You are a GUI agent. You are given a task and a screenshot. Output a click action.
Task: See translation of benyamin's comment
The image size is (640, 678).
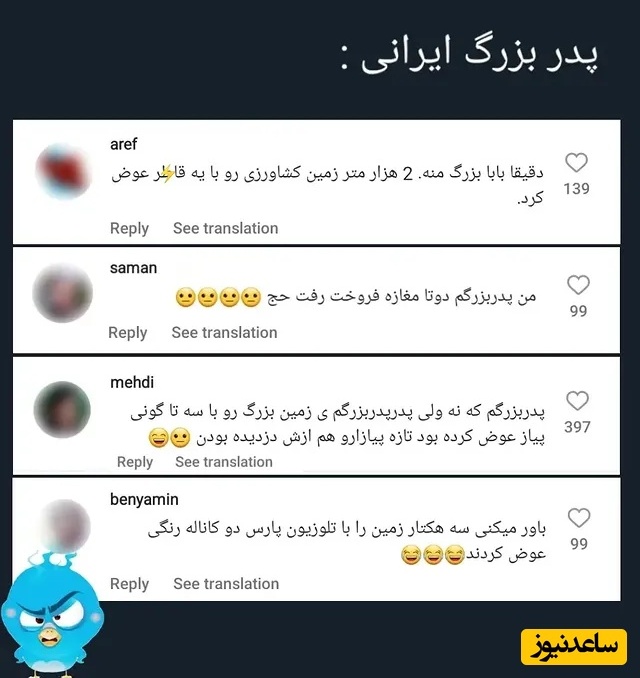[x=226, y=584]
